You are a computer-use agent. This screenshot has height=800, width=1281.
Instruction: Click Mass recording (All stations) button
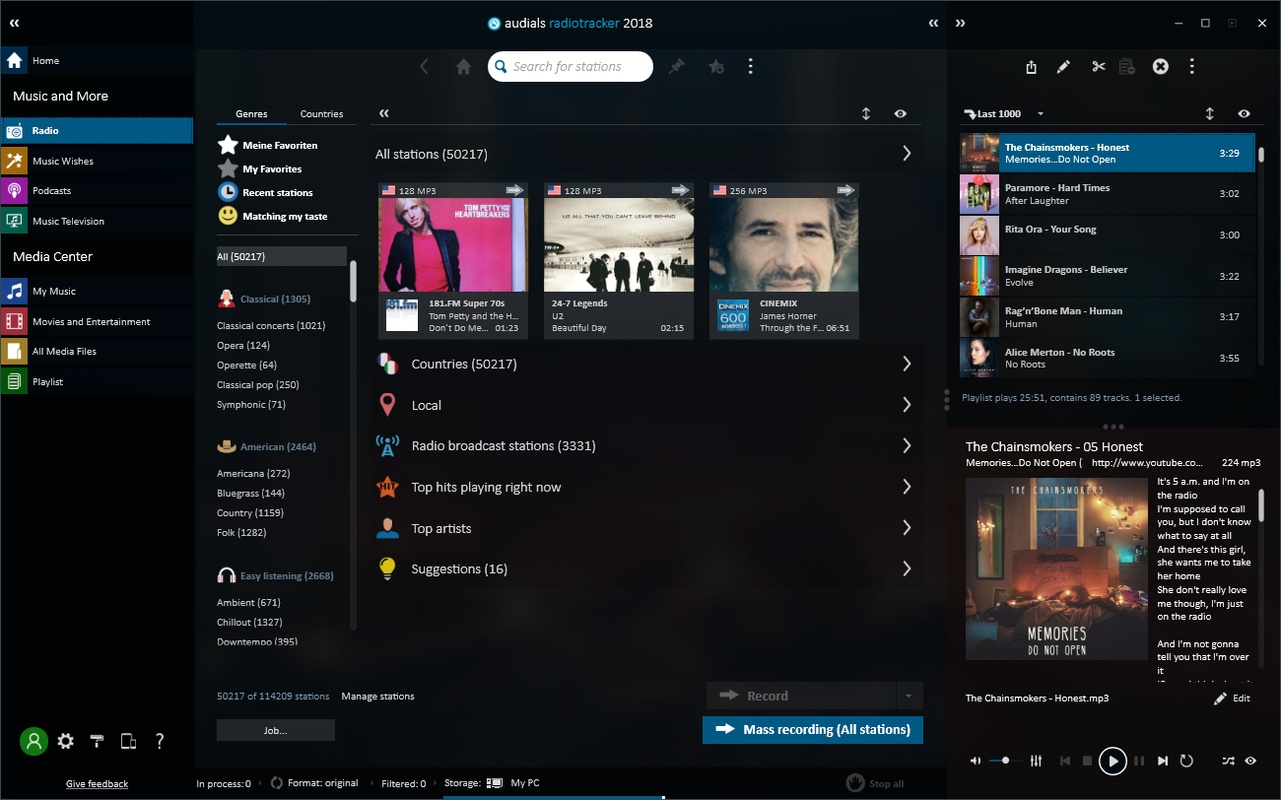pyautogui.click(x=813, y=730)
